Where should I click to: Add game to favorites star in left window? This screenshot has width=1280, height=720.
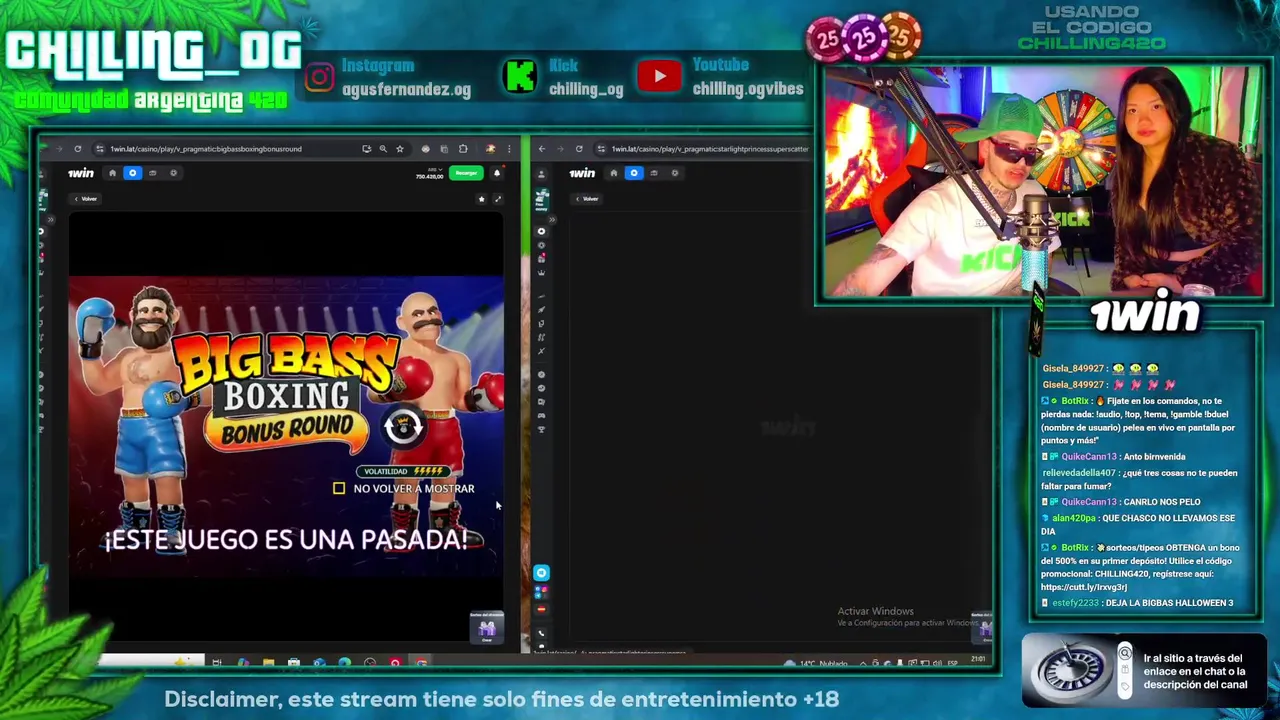481,199
